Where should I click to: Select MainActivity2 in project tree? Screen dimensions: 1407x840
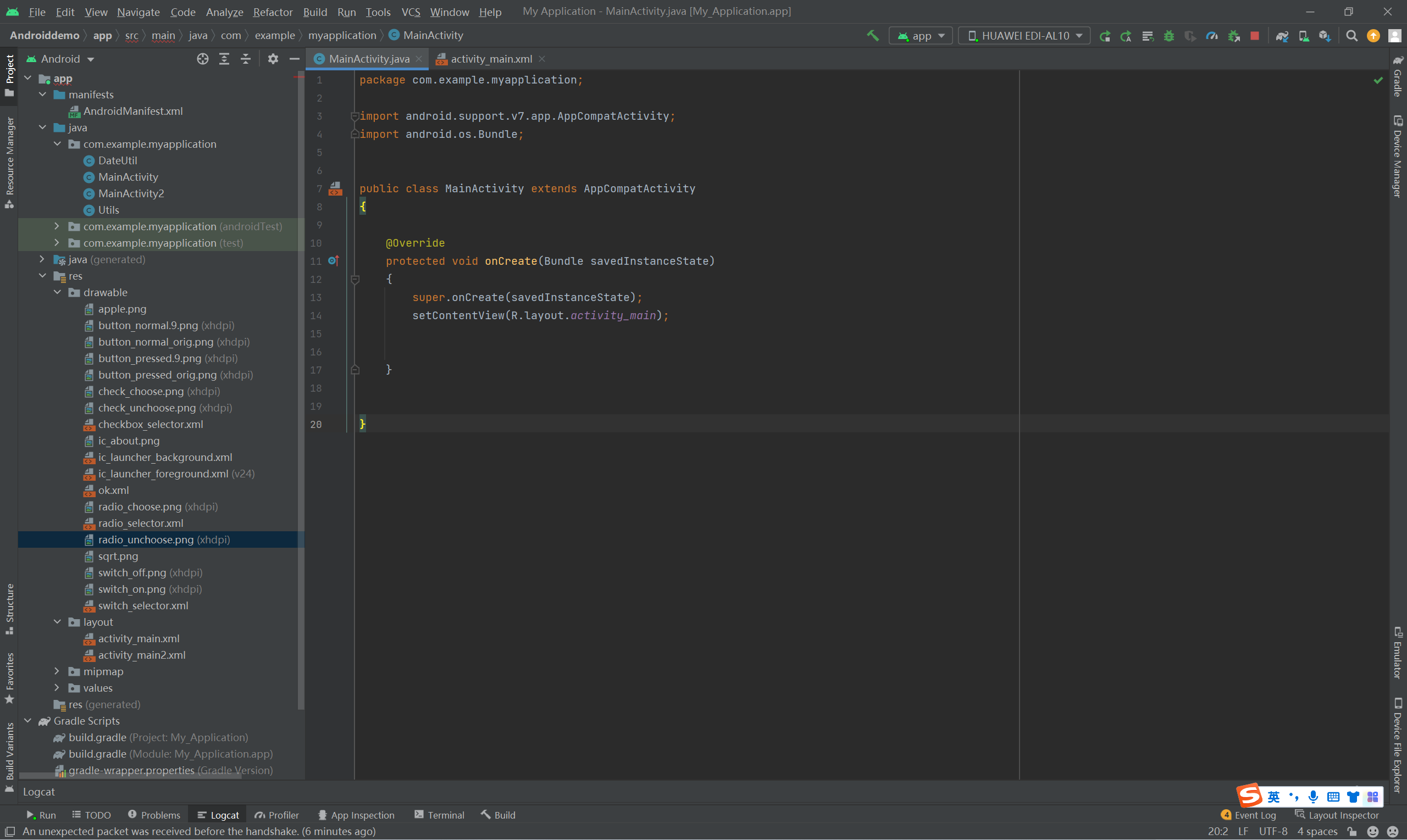click(131, 193)
